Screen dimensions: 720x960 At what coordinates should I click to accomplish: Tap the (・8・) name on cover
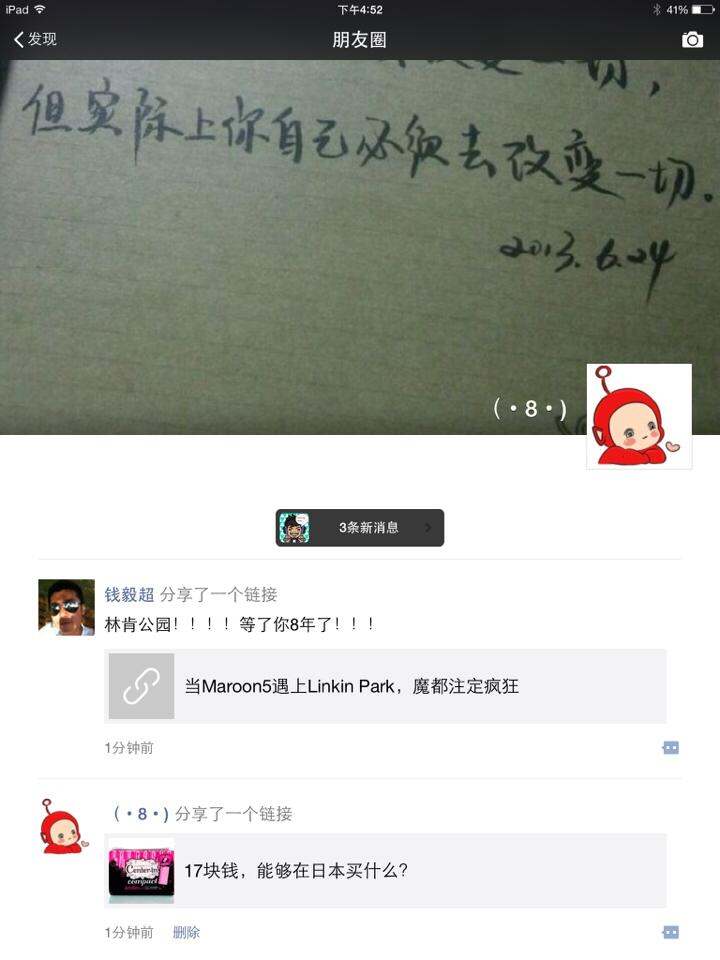[530, 408]
